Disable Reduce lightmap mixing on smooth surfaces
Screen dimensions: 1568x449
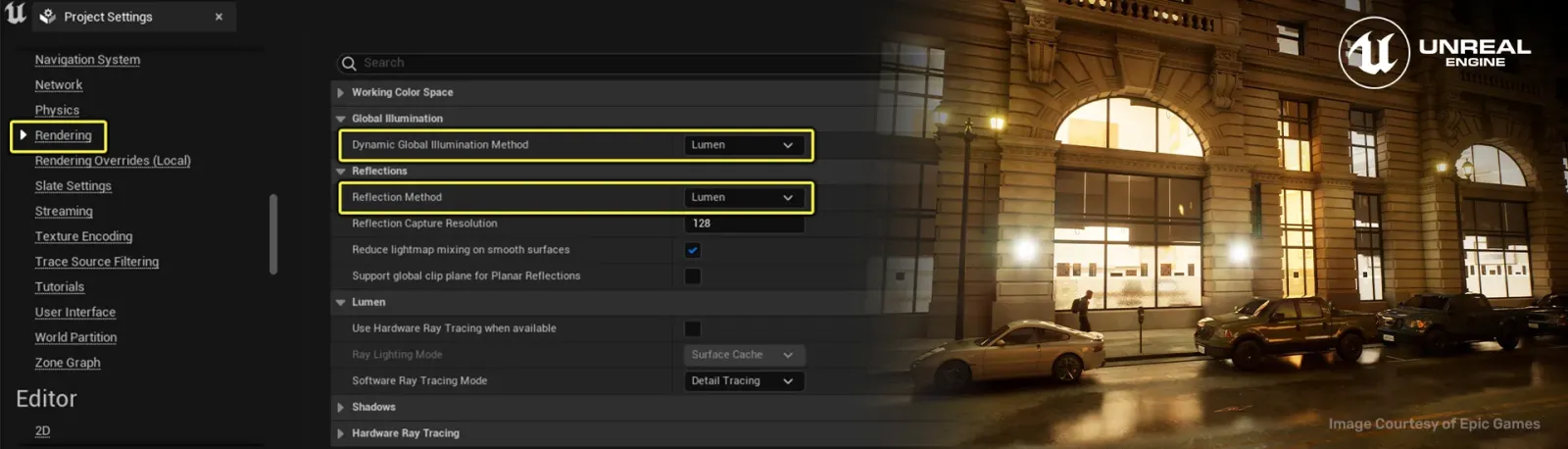click(x=693, y=250)
